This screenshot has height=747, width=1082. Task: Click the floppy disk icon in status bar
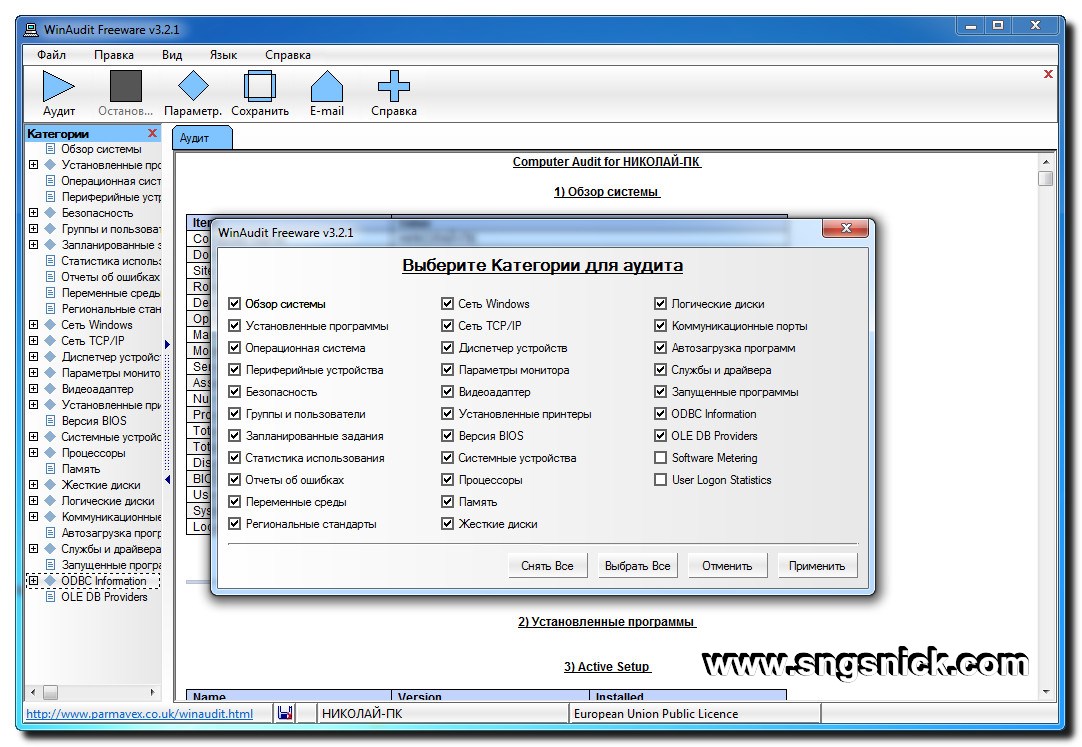[x=285, y=713]
